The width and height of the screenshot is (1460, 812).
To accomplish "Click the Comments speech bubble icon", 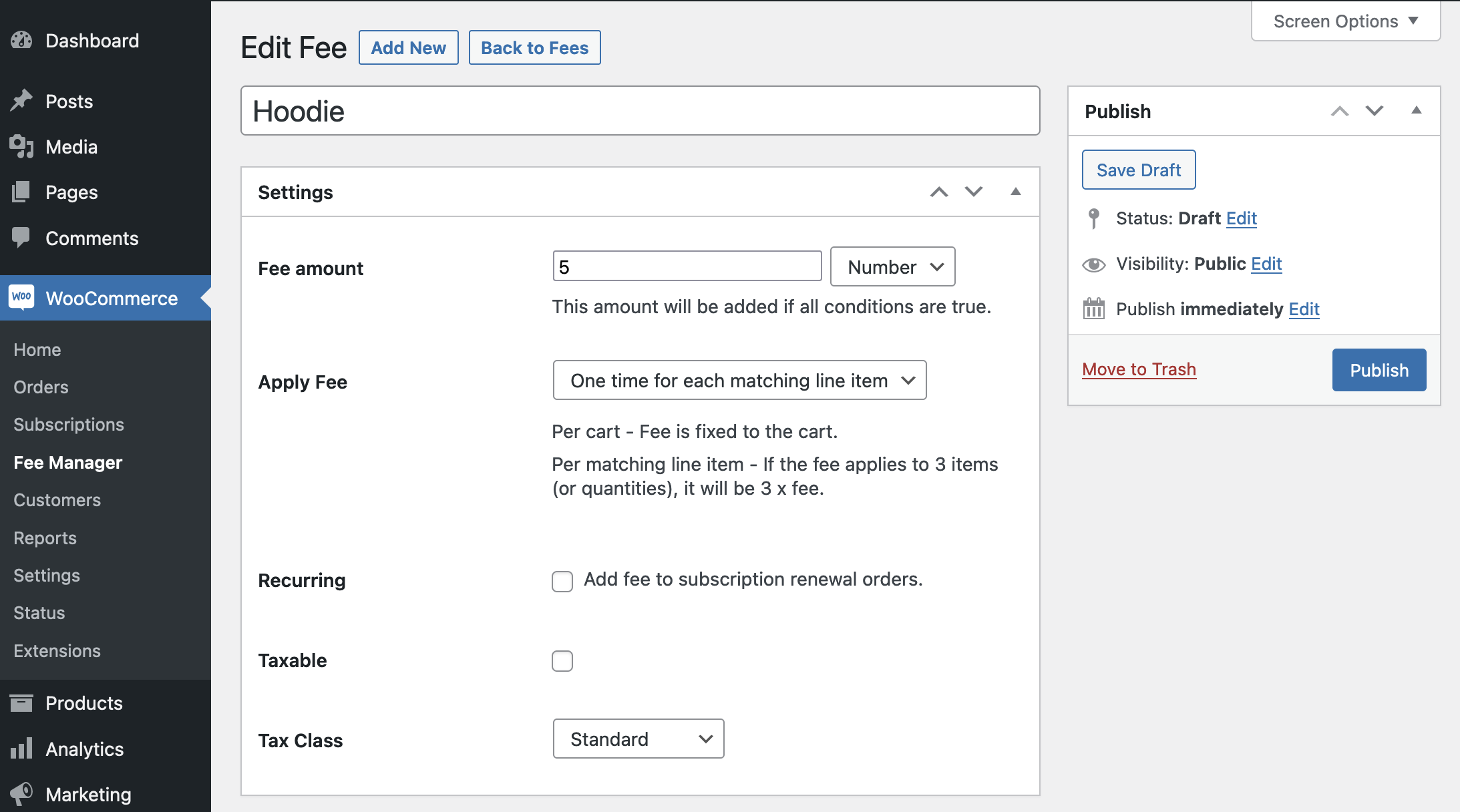I will (21, 238).
